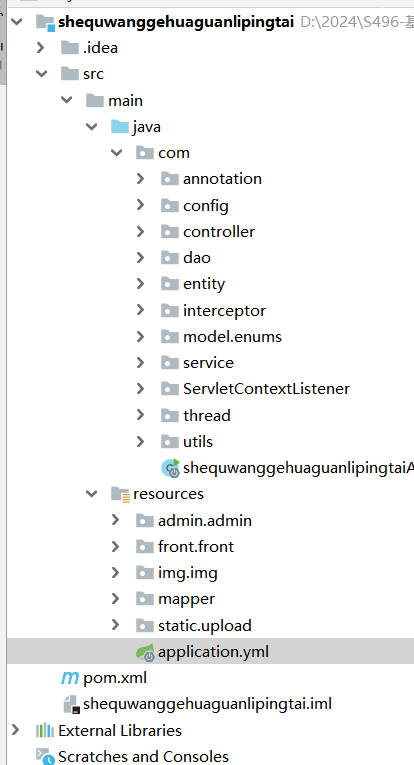The width and height of the screenshot is (414, 765).
Task: Collapse the com package chevron
Action: [117, 153]
